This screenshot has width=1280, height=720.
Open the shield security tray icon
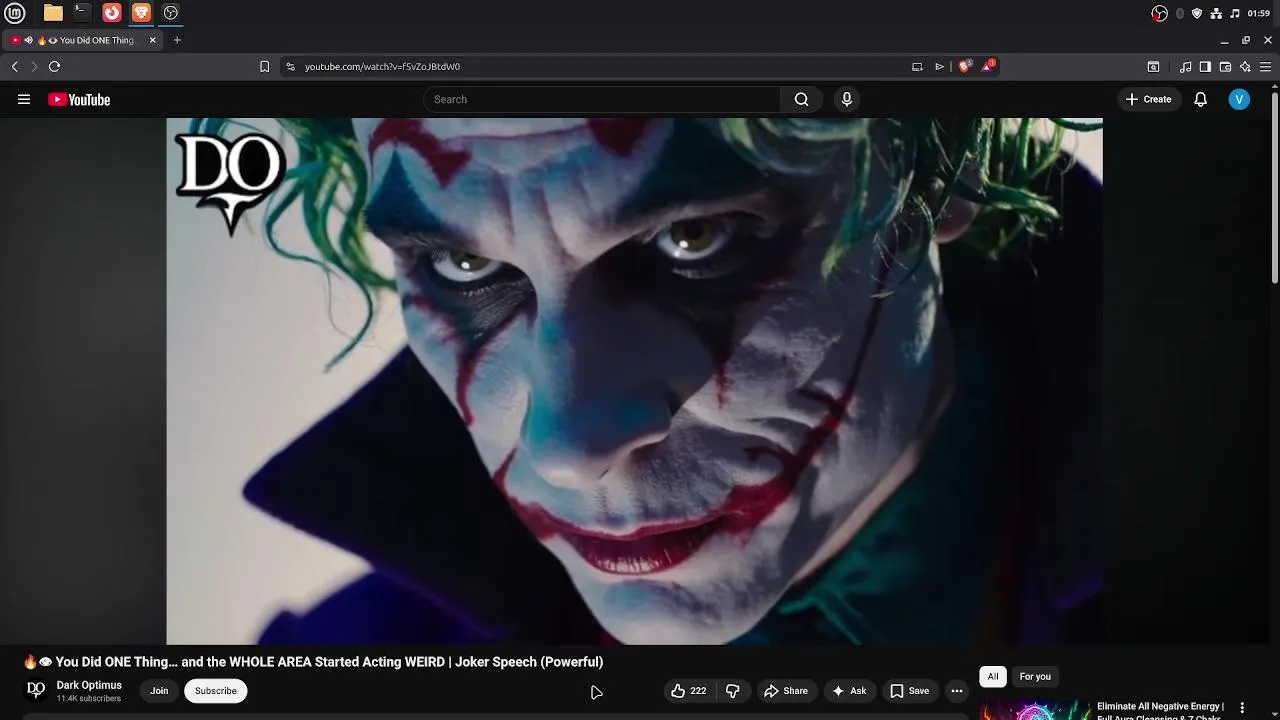tap(1197, 13)
